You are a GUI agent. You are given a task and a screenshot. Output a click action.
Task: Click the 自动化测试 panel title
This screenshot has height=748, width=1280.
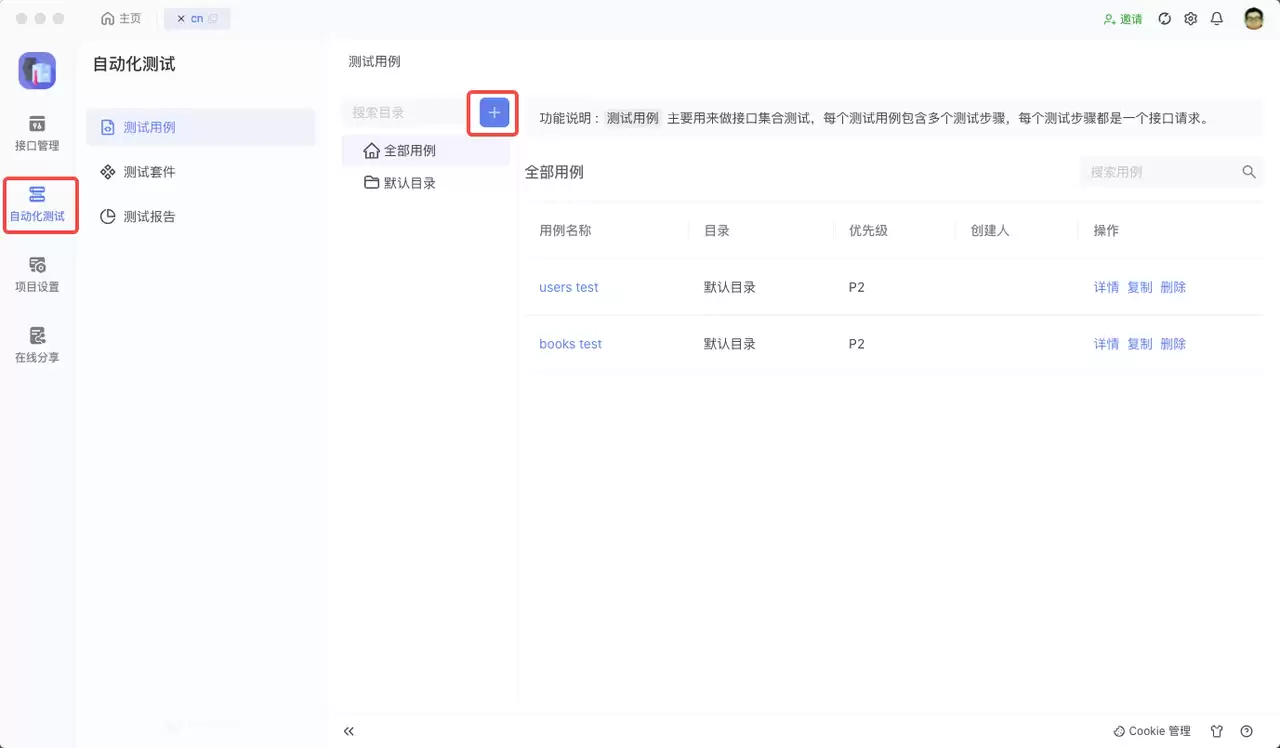[x=134, y=64]
